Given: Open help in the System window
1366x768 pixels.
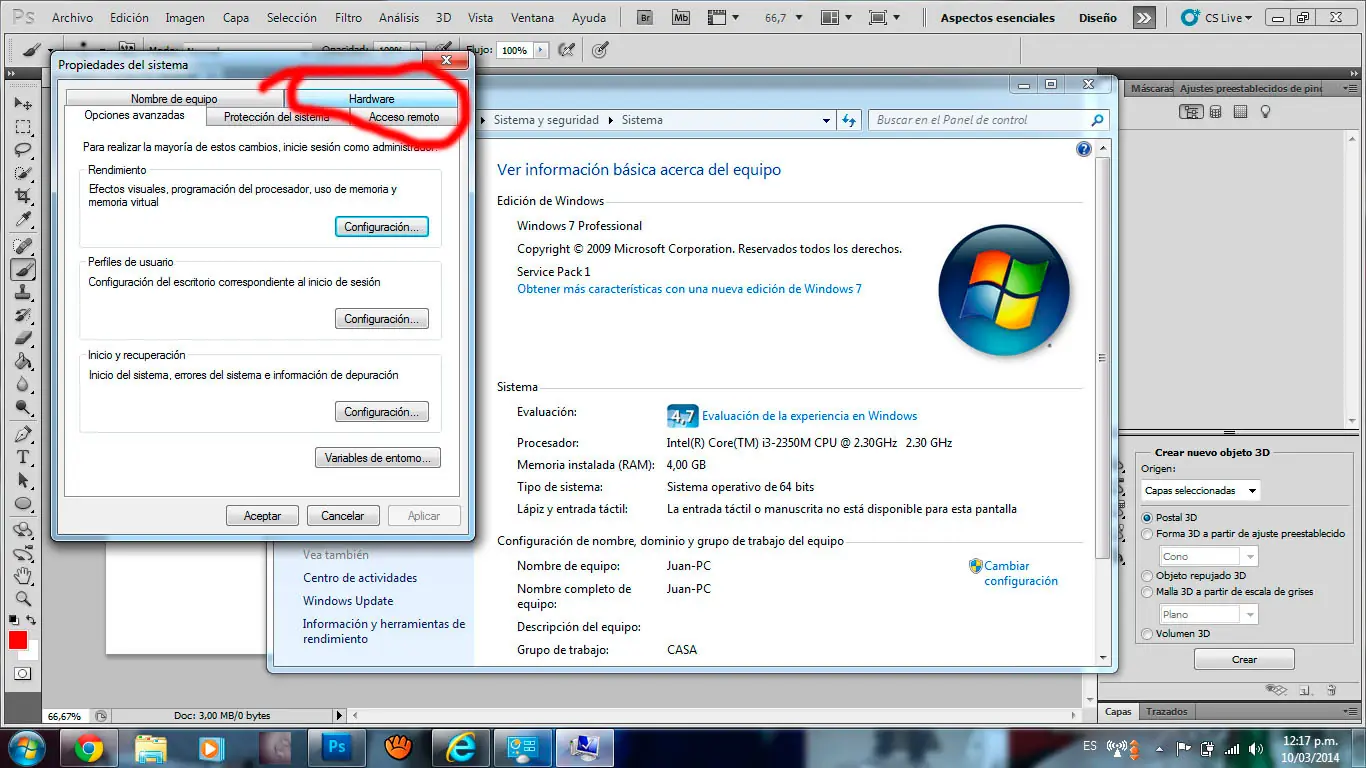Looking at the screenshot, I should [x=1083, y=149].
